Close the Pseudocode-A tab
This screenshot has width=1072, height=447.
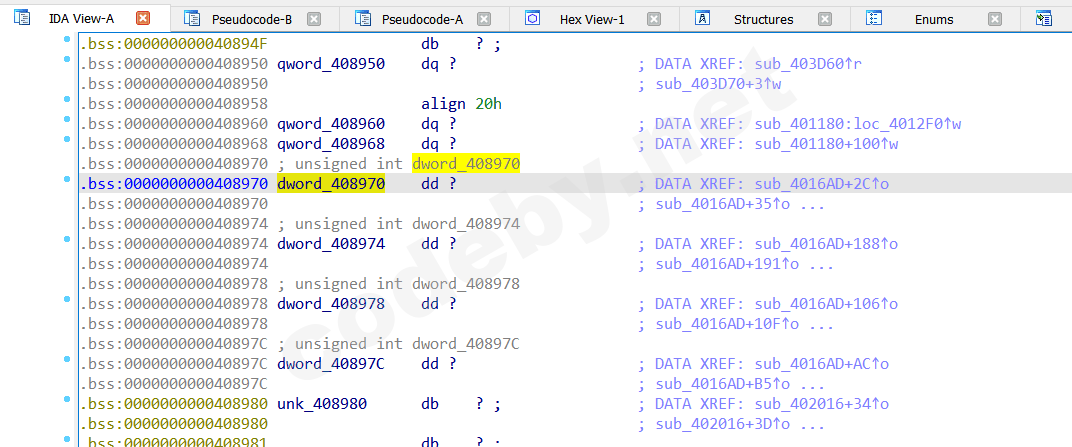[483, 19]
